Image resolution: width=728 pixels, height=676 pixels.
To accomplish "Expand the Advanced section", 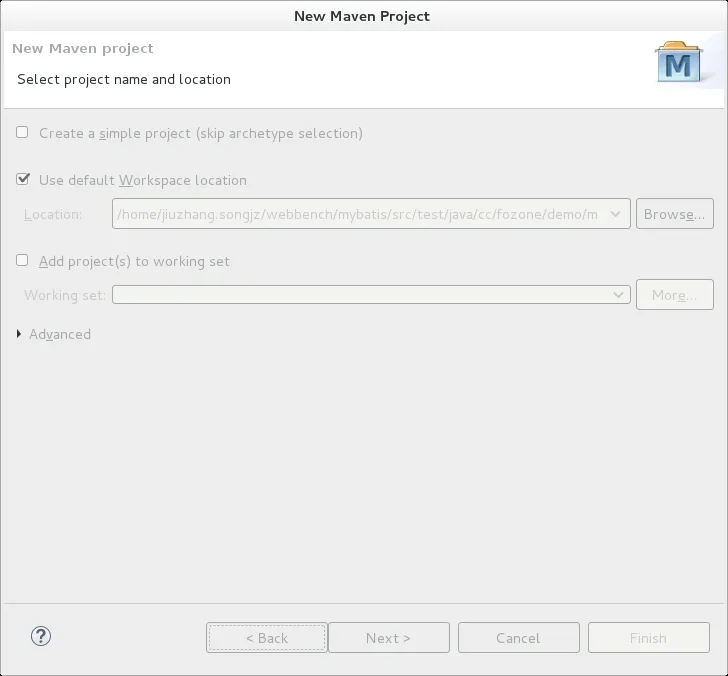I will [19, 334].
